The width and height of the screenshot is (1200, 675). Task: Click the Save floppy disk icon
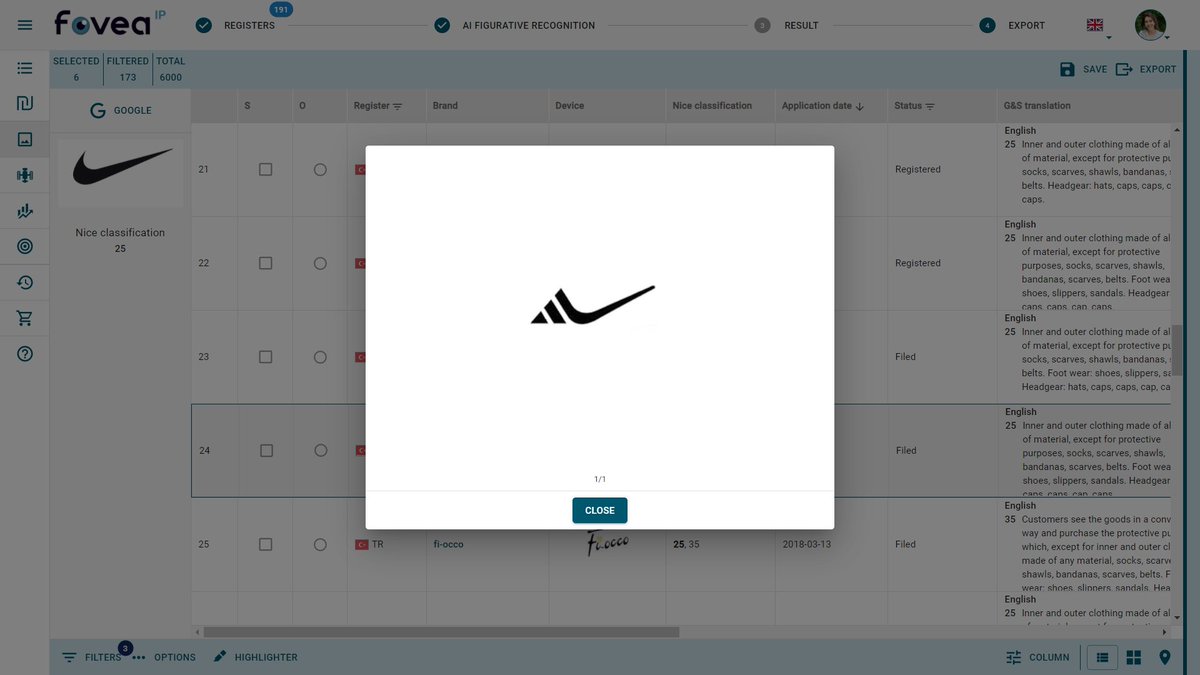click(x=1067, y=69)
